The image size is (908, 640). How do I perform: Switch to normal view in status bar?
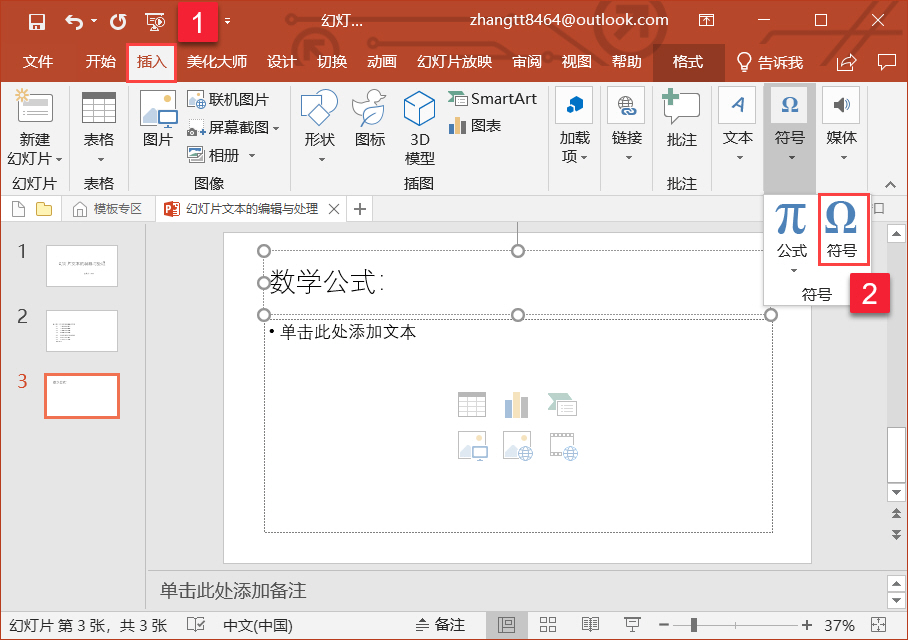click(507, 625)
